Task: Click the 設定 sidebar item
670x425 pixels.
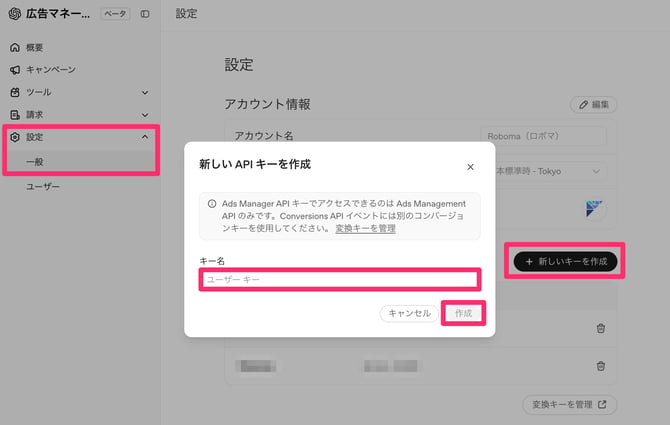Action: pyautogui.click(x=35, y=137)
